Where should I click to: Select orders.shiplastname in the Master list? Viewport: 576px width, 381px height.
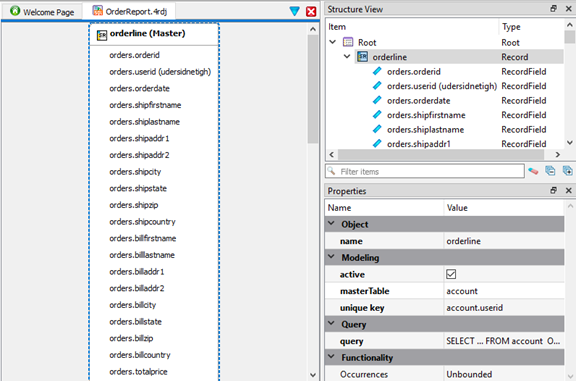click(x=144, y=122)
